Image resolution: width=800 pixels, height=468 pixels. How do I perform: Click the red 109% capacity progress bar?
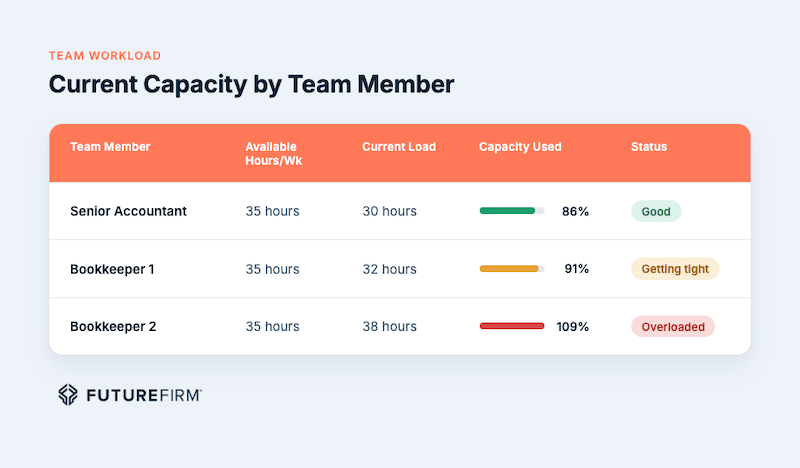coord(512,326)
